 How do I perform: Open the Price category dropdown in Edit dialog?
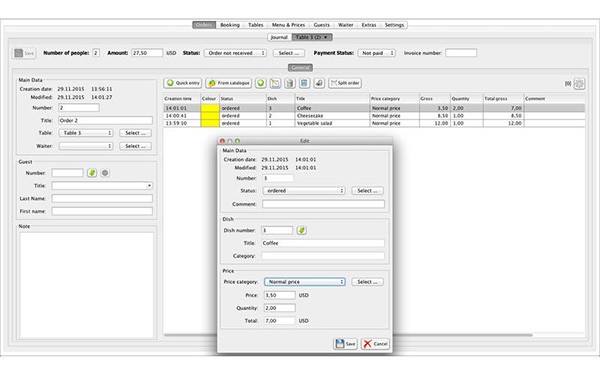tap(305, 282)
